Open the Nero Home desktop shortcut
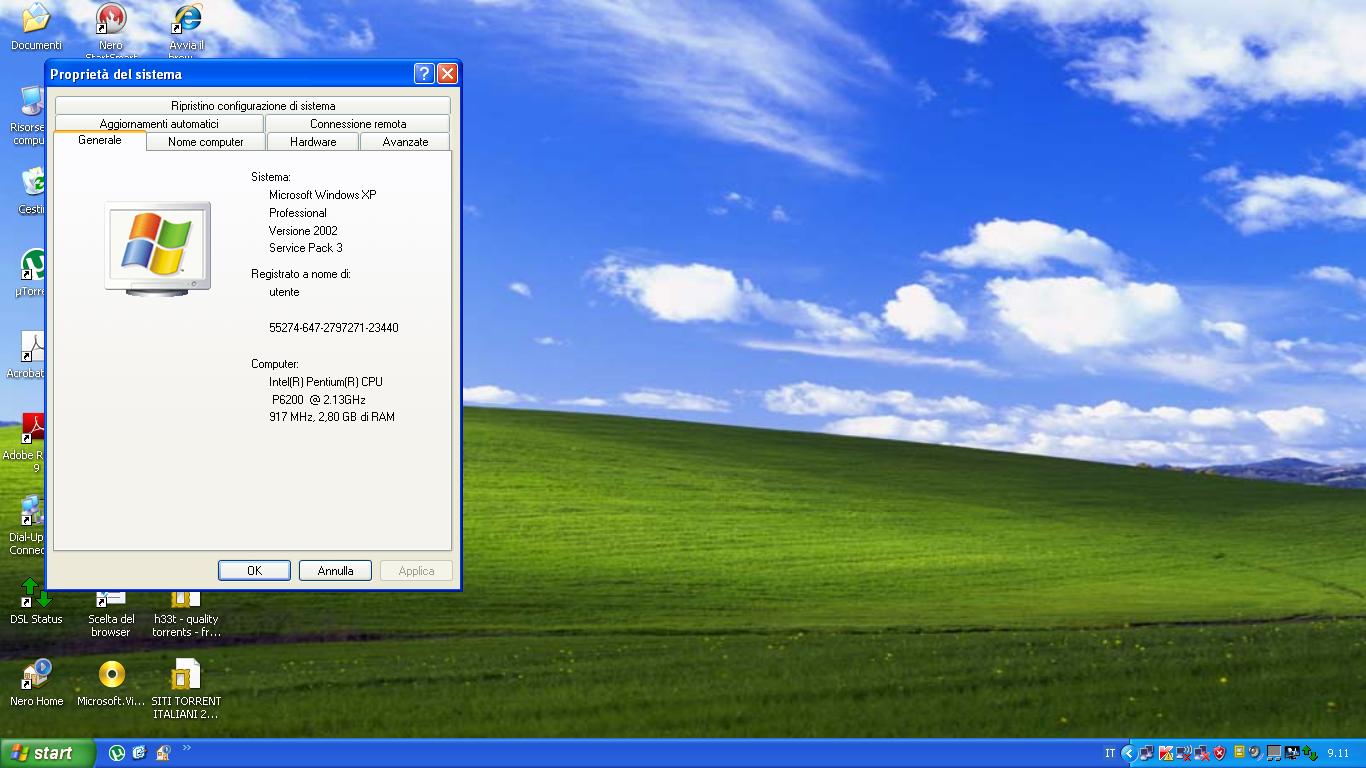 (x=36, y=684)
